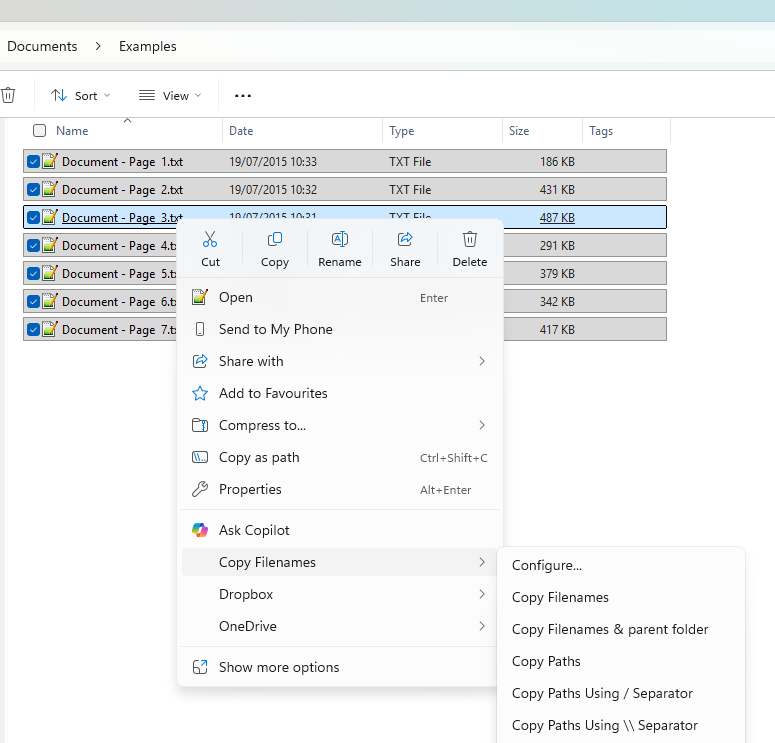Open the View dropdown
Viewport: 775px width, 743px height.
click(x=170, y=96)
